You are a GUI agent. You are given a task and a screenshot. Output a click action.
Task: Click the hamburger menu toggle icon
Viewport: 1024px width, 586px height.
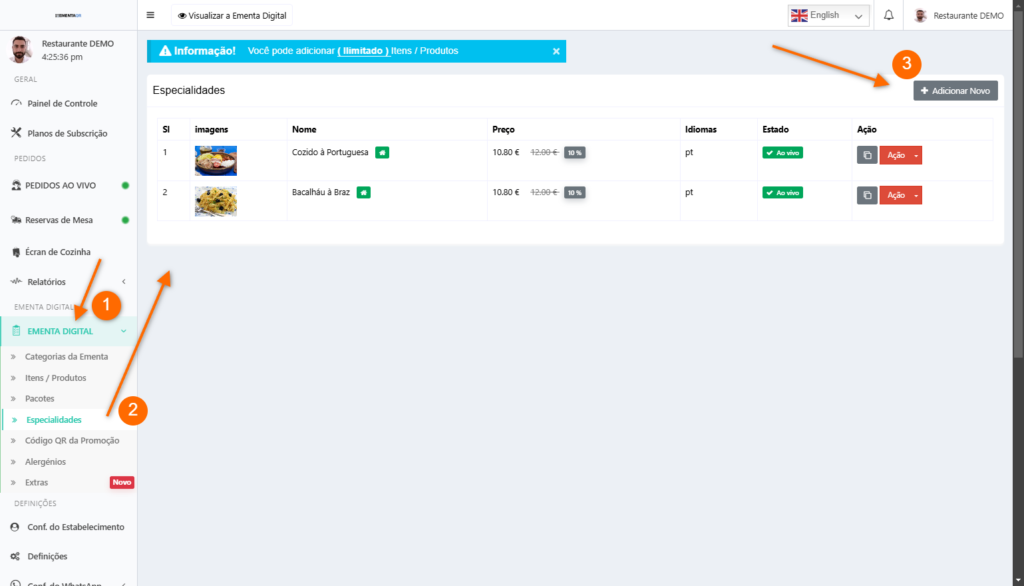pyautogui.click(x=150, y=15)
